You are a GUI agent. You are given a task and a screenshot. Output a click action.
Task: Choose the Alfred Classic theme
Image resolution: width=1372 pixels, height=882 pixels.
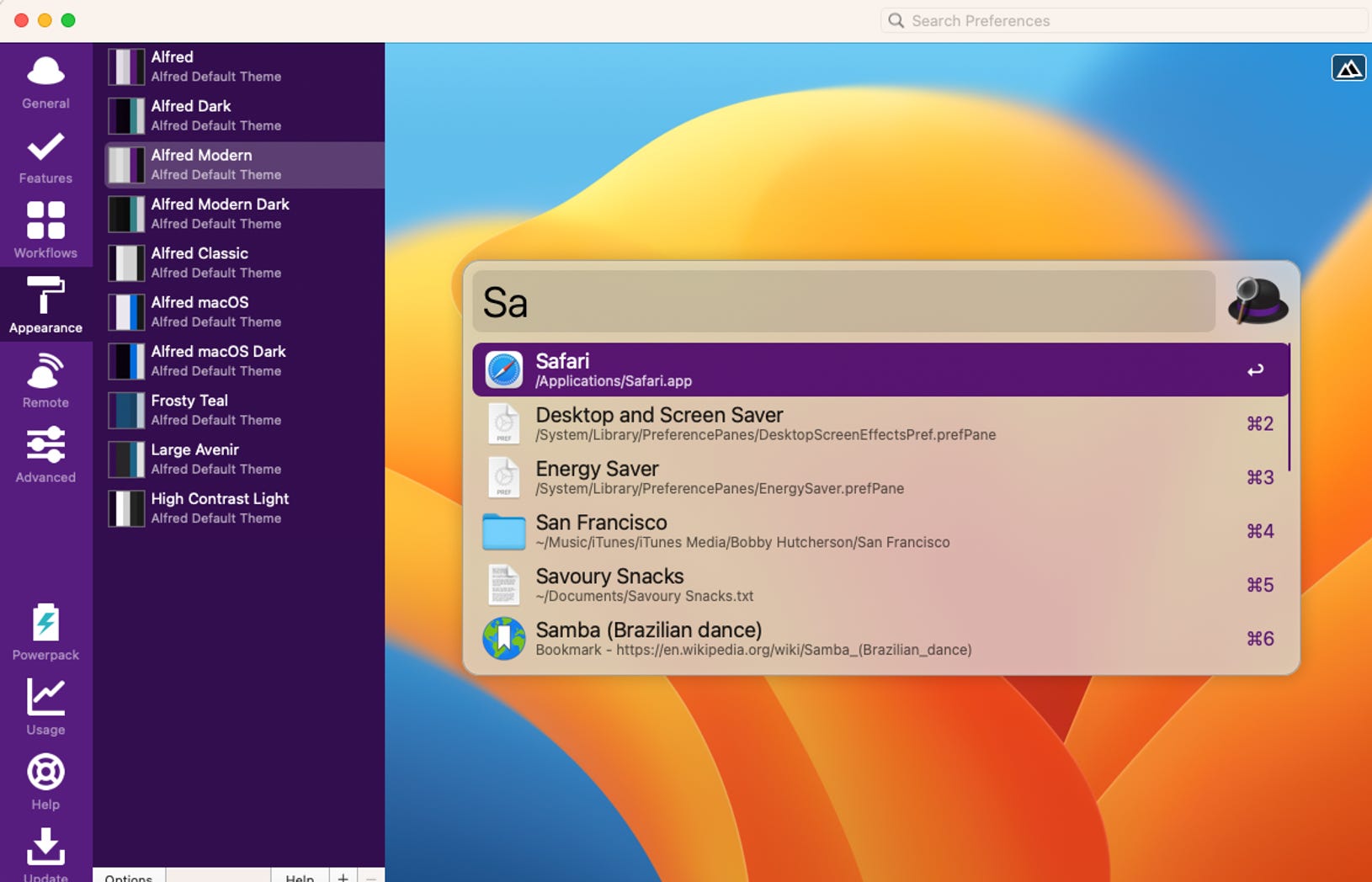(x=244, y=263)
